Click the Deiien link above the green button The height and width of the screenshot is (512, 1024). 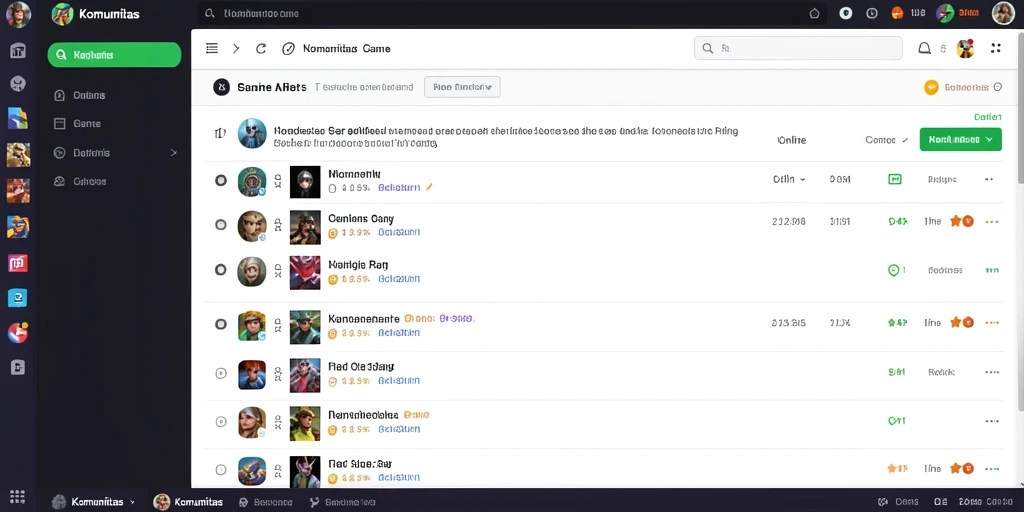tap(987, 117)
